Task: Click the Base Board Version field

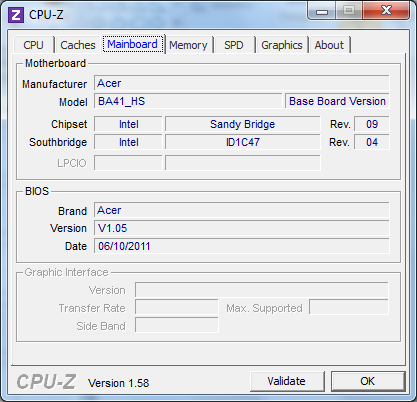Action: point(337,101)
